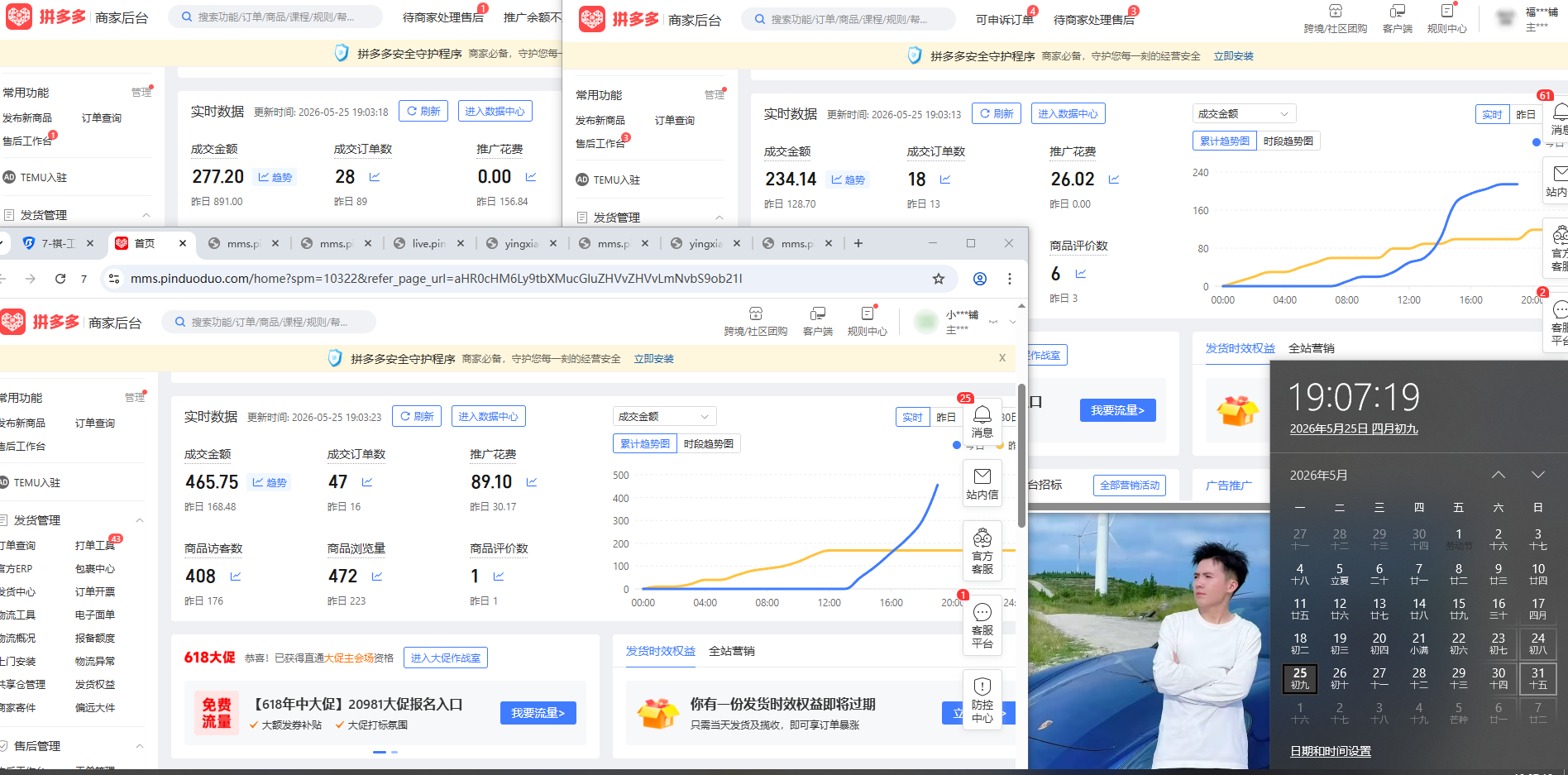Select 时段趋势图 in front window
The image size is (1568, 775).
click(709, 444)
